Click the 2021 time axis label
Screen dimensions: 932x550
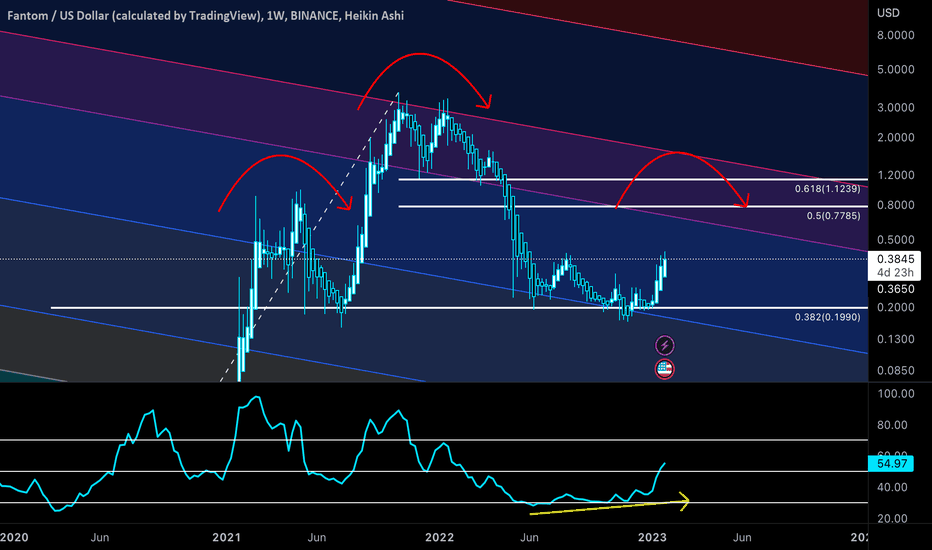tap(226, 538)
